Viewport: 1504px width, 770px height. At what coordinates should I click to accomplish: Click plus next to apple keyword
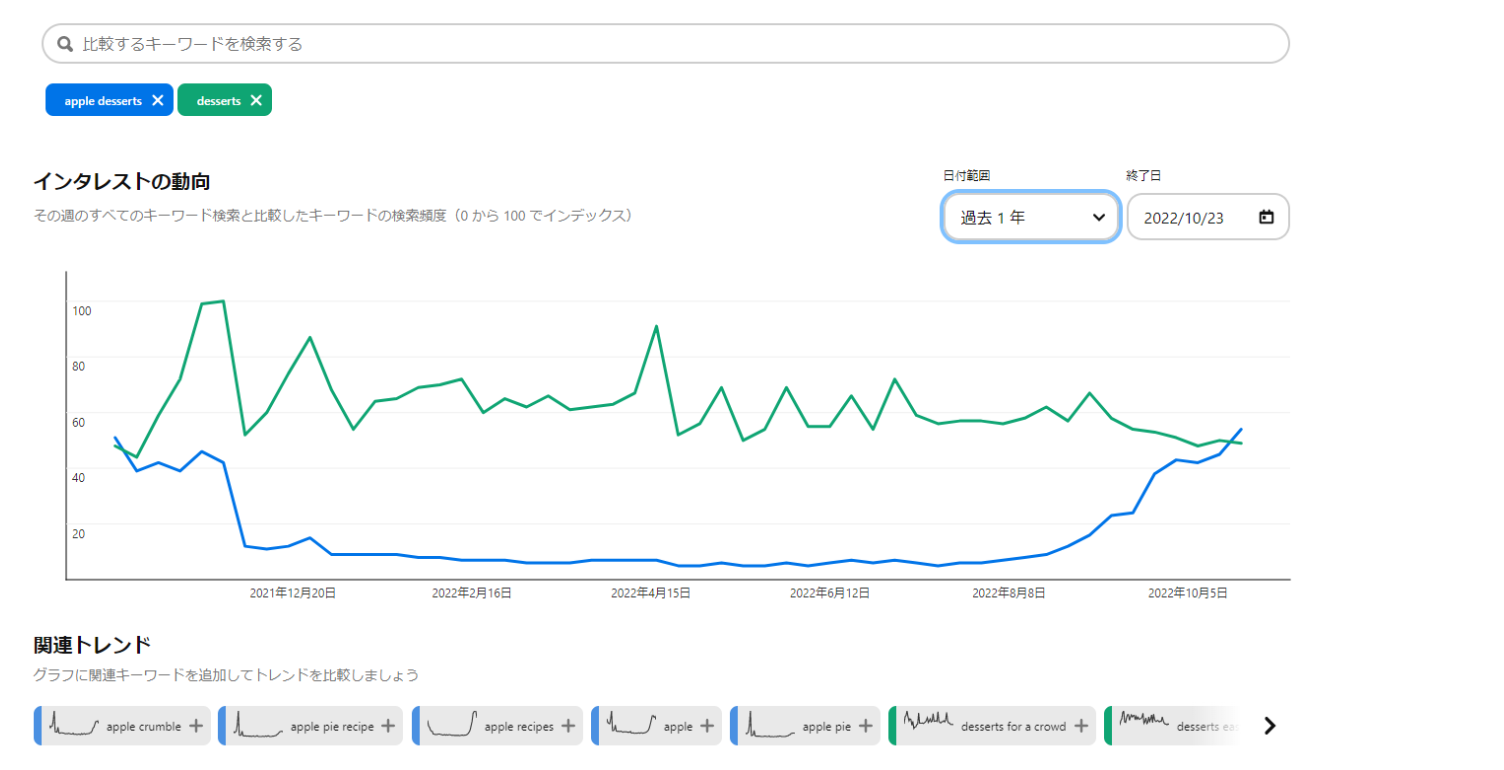[706, 726]
